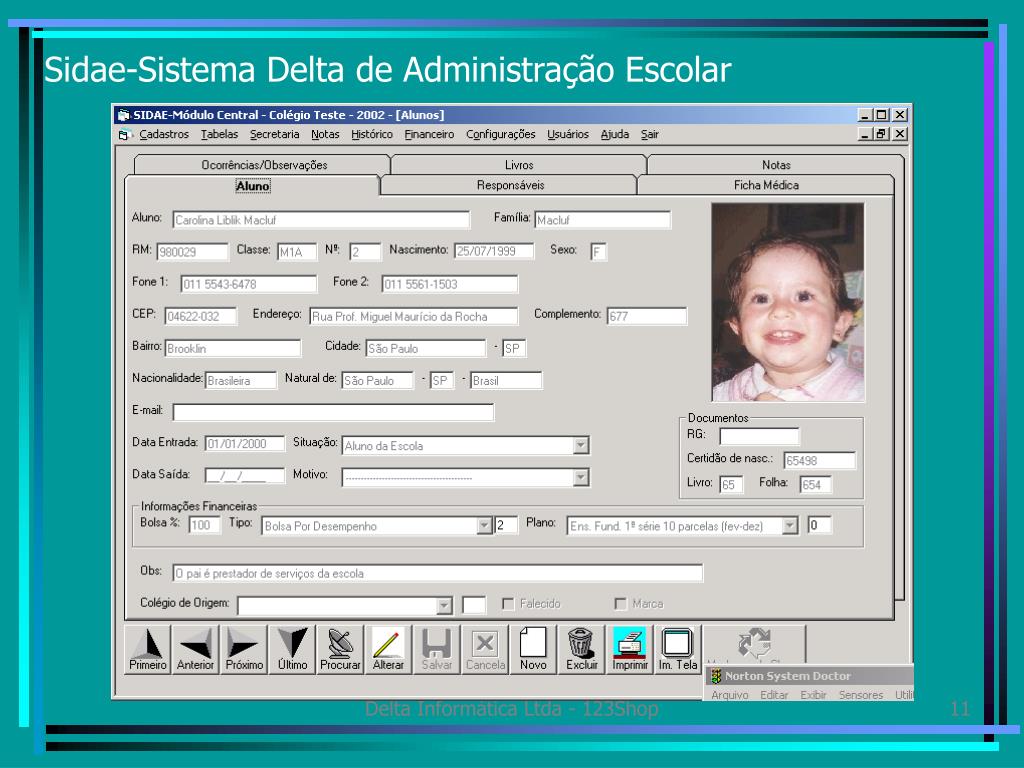Image resolution: width=1024 pixels, height=768 pixels.
Task: Switch to the Ficha Médica tab
Action: coord(766,185)
